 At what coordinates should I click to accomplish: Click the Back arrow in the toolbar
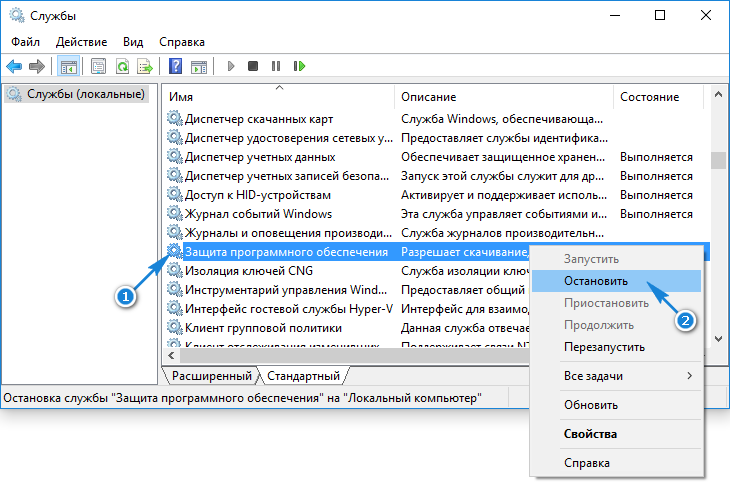[14, 67]
